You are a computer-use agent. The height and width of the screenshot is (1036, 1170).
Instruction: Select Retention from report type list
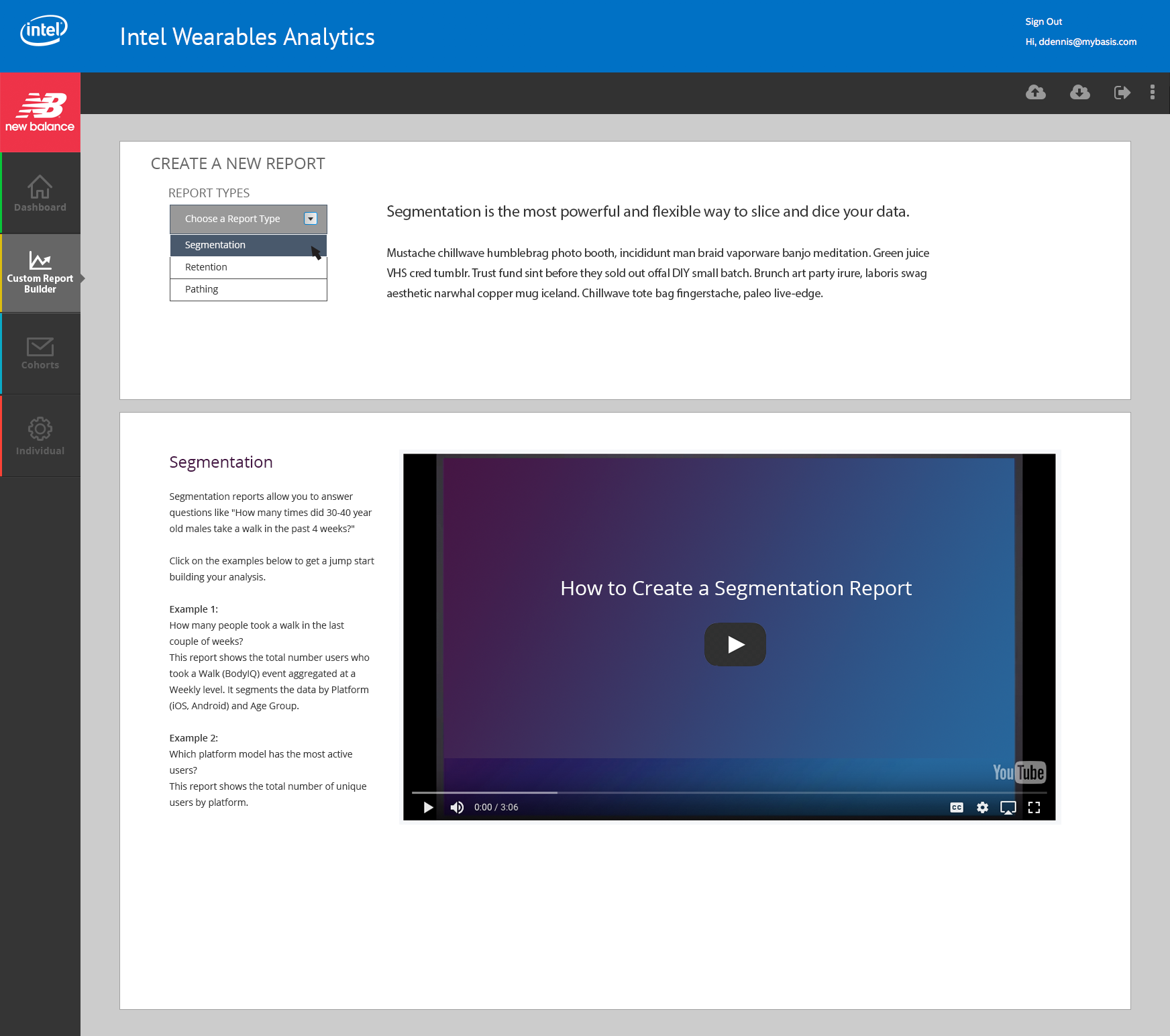tap(248, 267)
